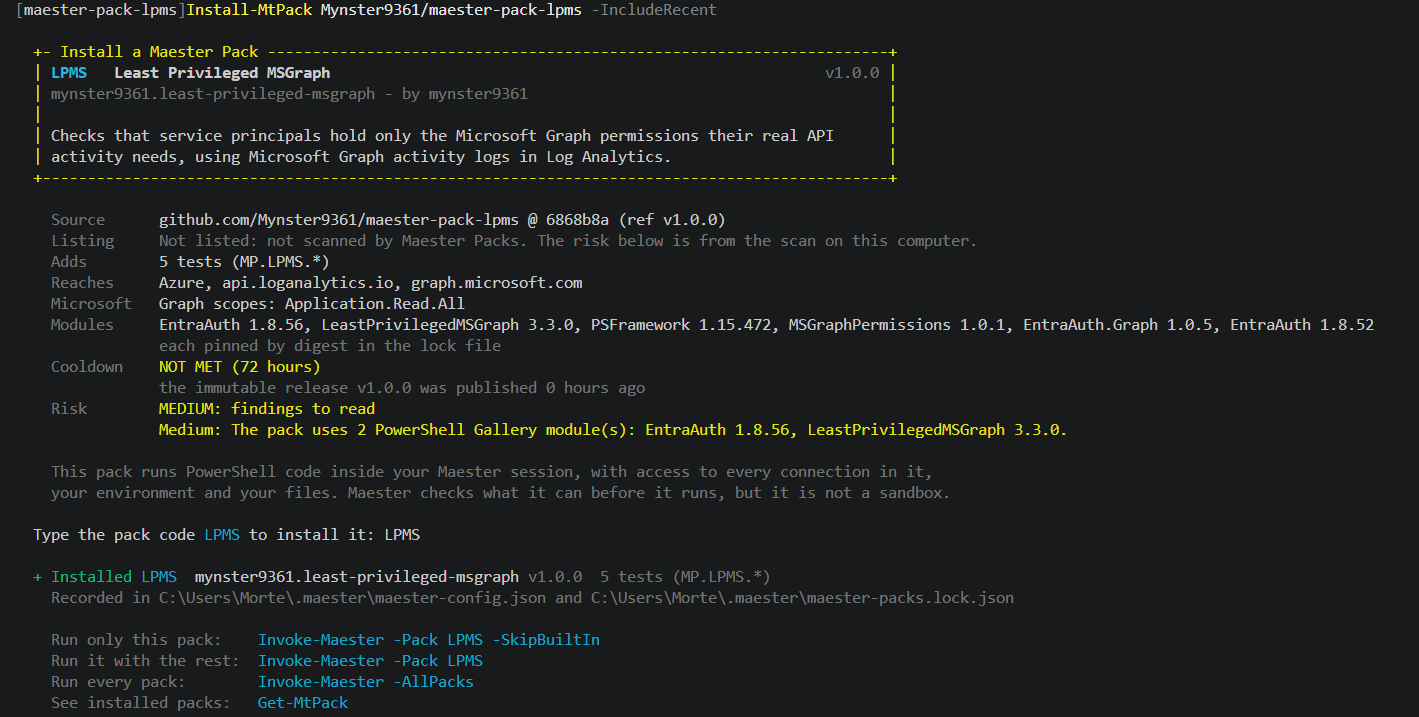Click the [maester-pack-lpms] prompt prefix
Viewport: 1419px width, 717px height.
(101, 10)
